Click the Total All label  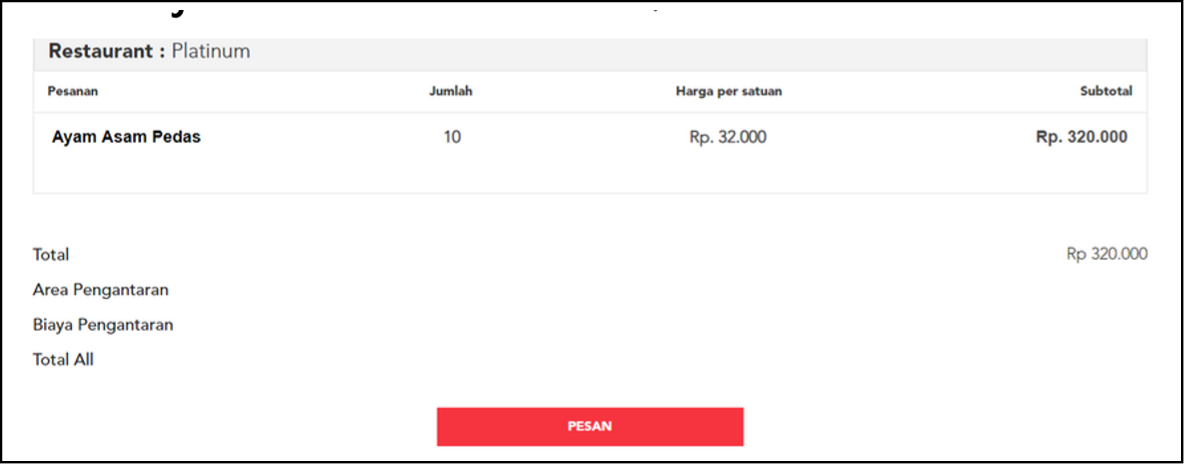click(64, 360)
